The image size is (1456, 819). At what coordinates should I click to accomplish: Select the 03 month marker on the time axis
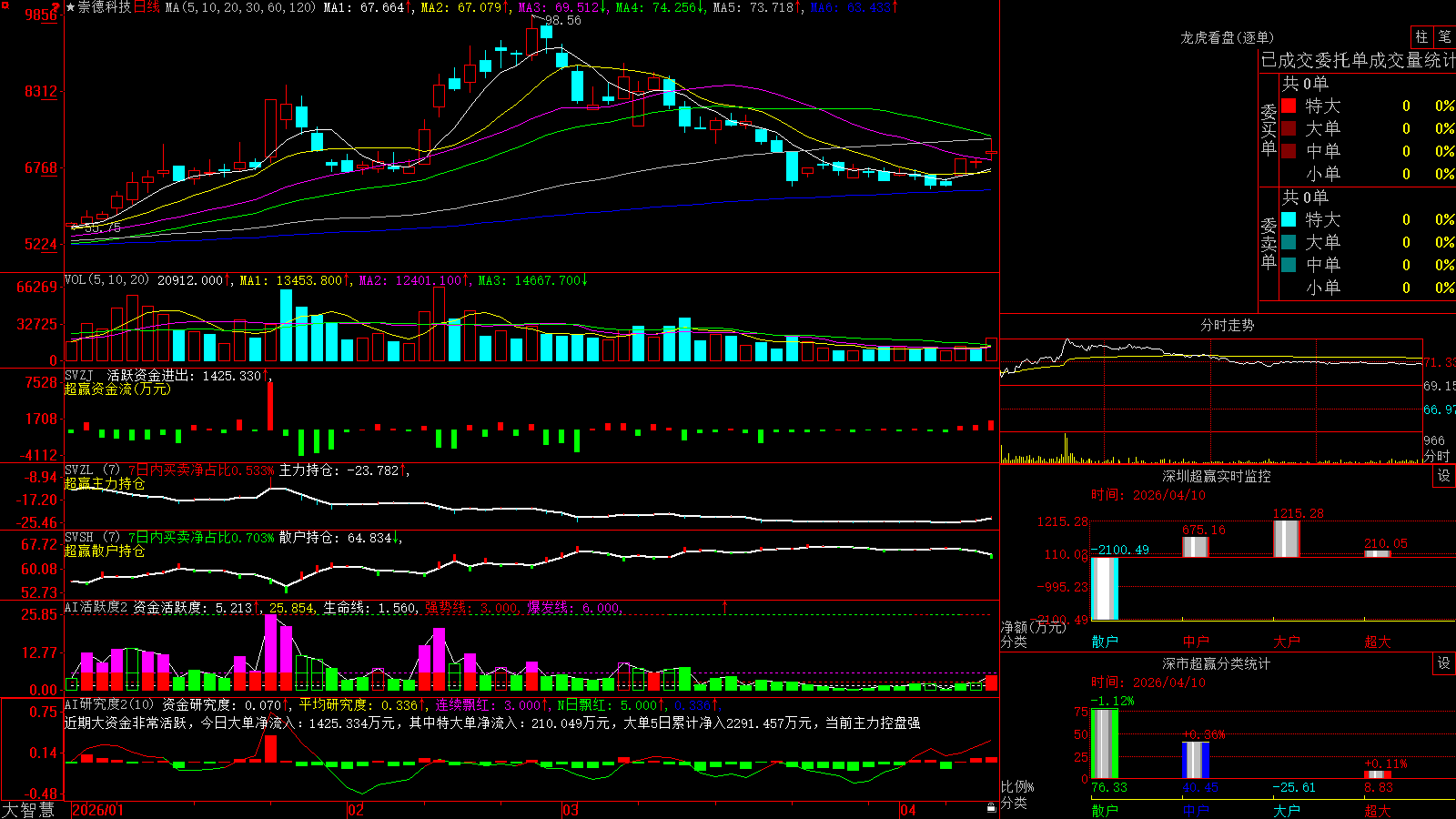tap(571, 810)
